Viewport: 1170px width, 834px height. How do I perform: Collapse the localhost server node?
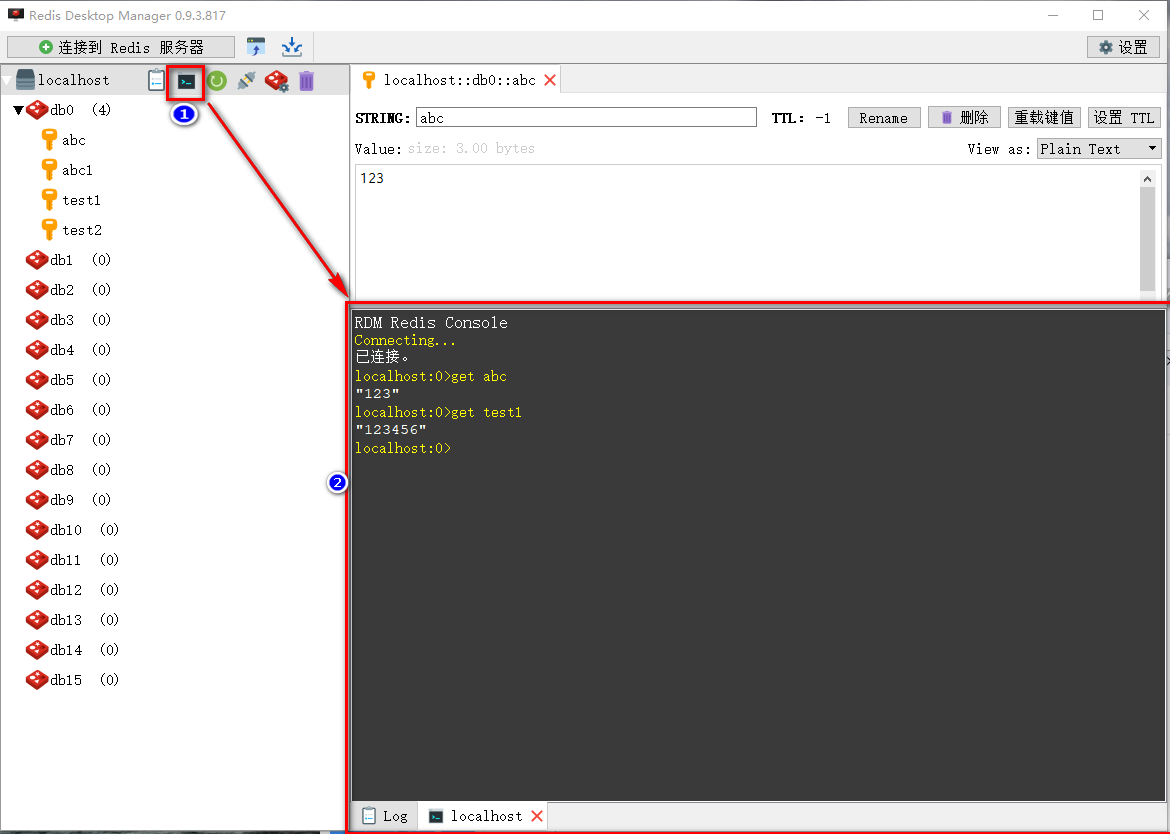pos(7,81)
